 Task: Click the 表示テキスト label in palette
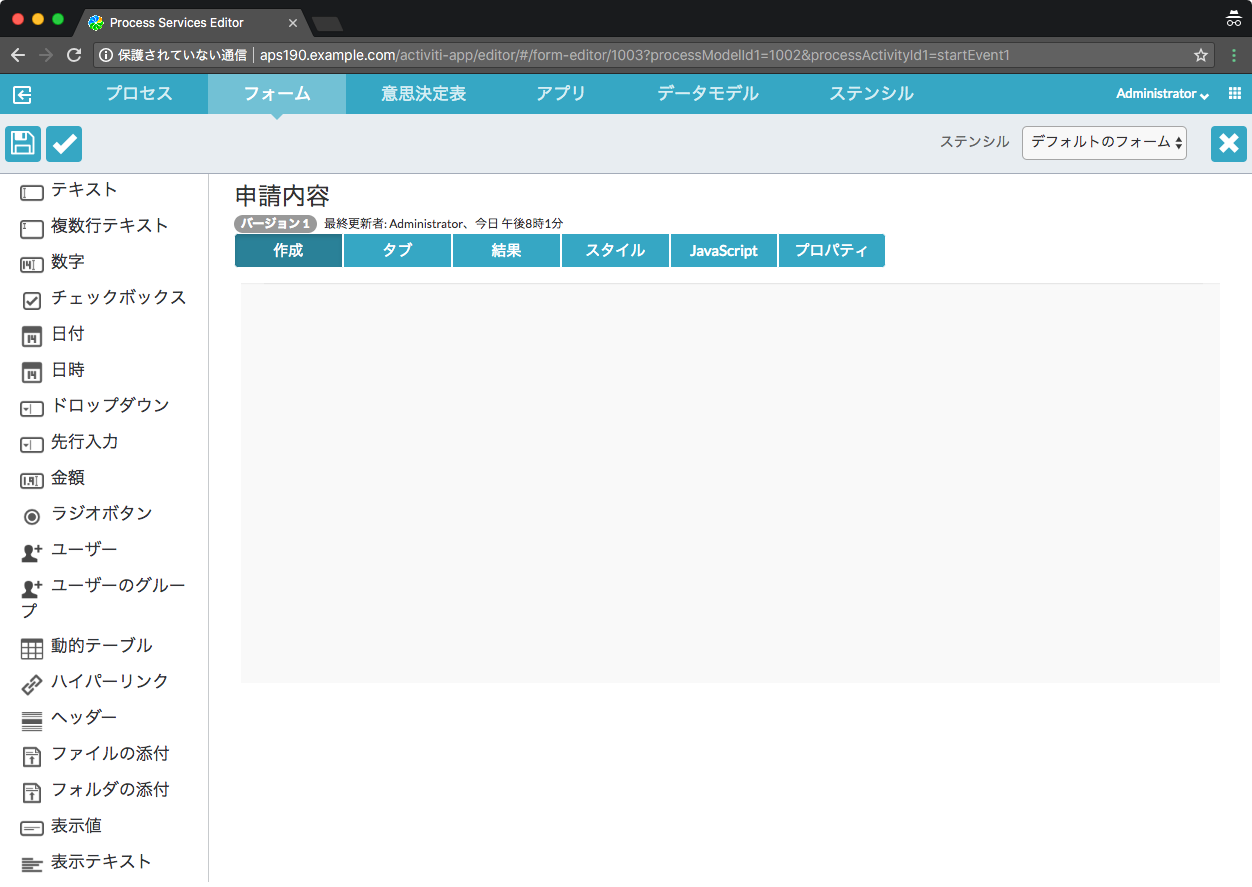coord(102,862)
